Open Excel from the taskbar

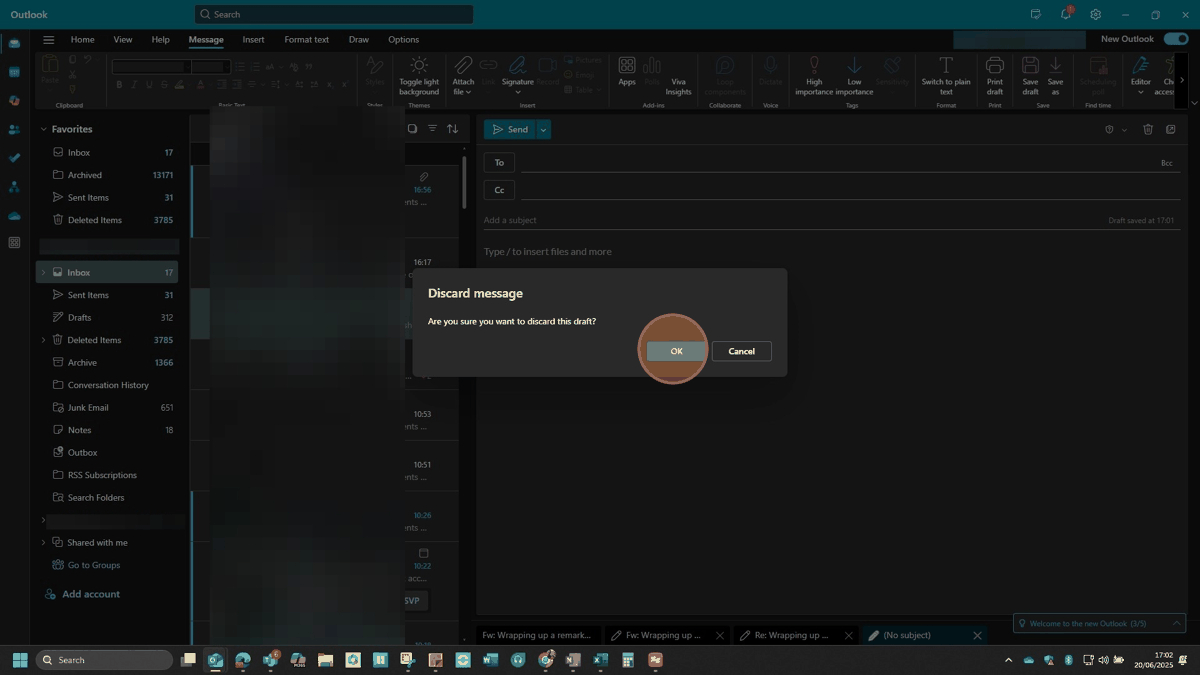tap(600, 660)
